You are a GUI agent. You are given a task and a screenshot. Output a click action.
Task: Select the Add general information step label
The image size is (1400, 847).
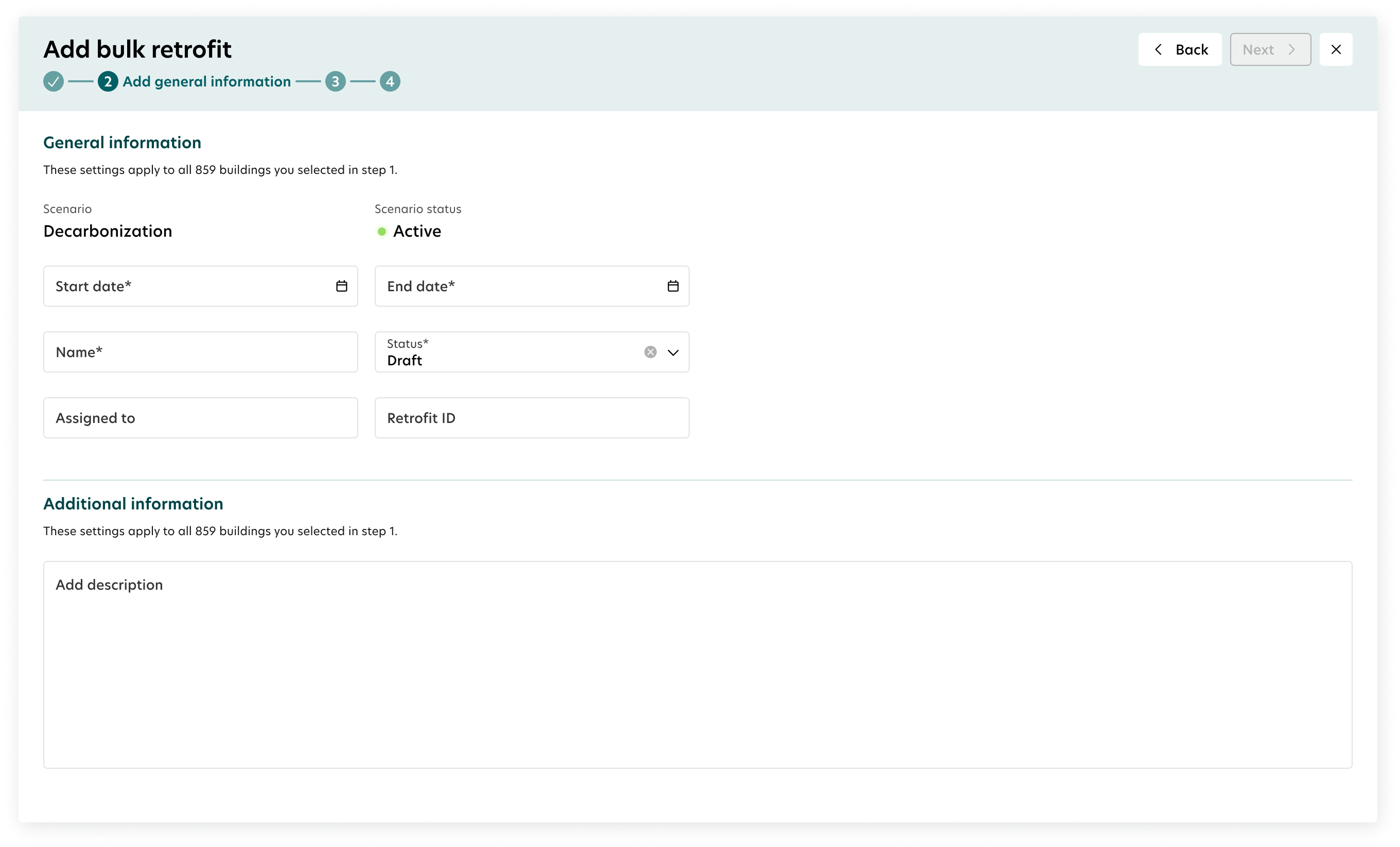coord(207,81)
